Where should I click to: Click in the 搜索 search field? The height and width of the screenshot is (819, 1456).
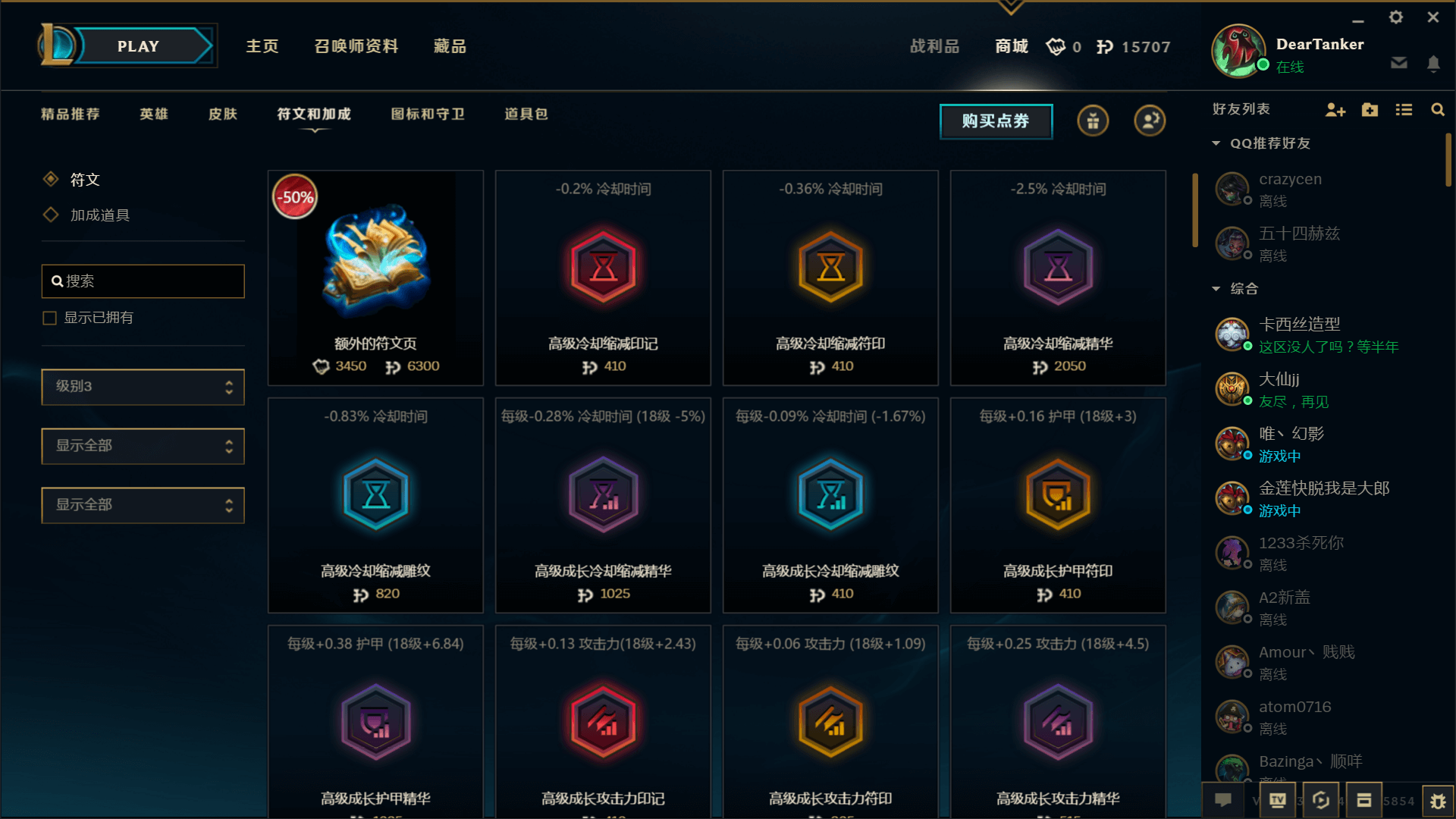click(143, 281)
